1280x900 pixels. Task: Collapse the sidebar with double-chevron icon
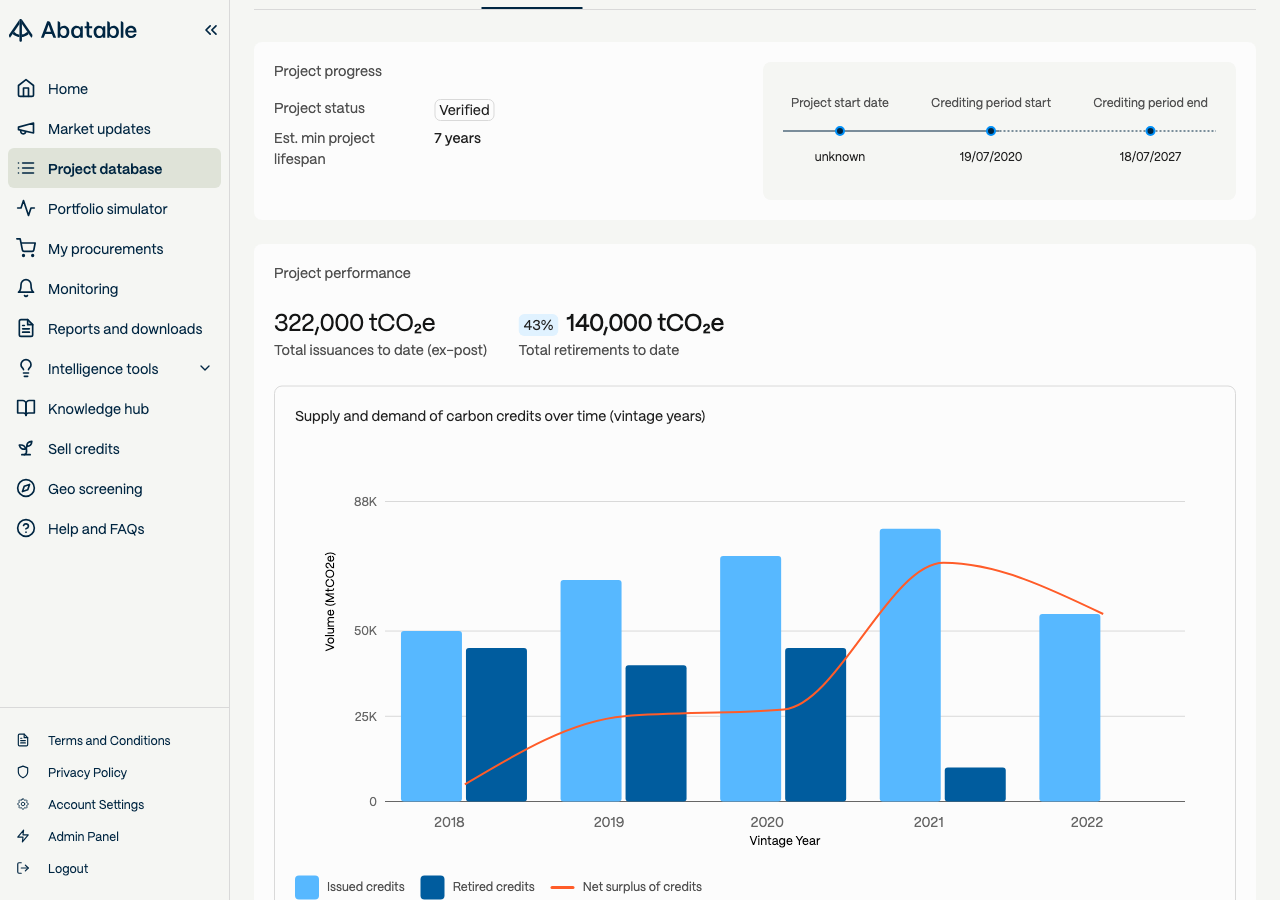tap(211, 30)
